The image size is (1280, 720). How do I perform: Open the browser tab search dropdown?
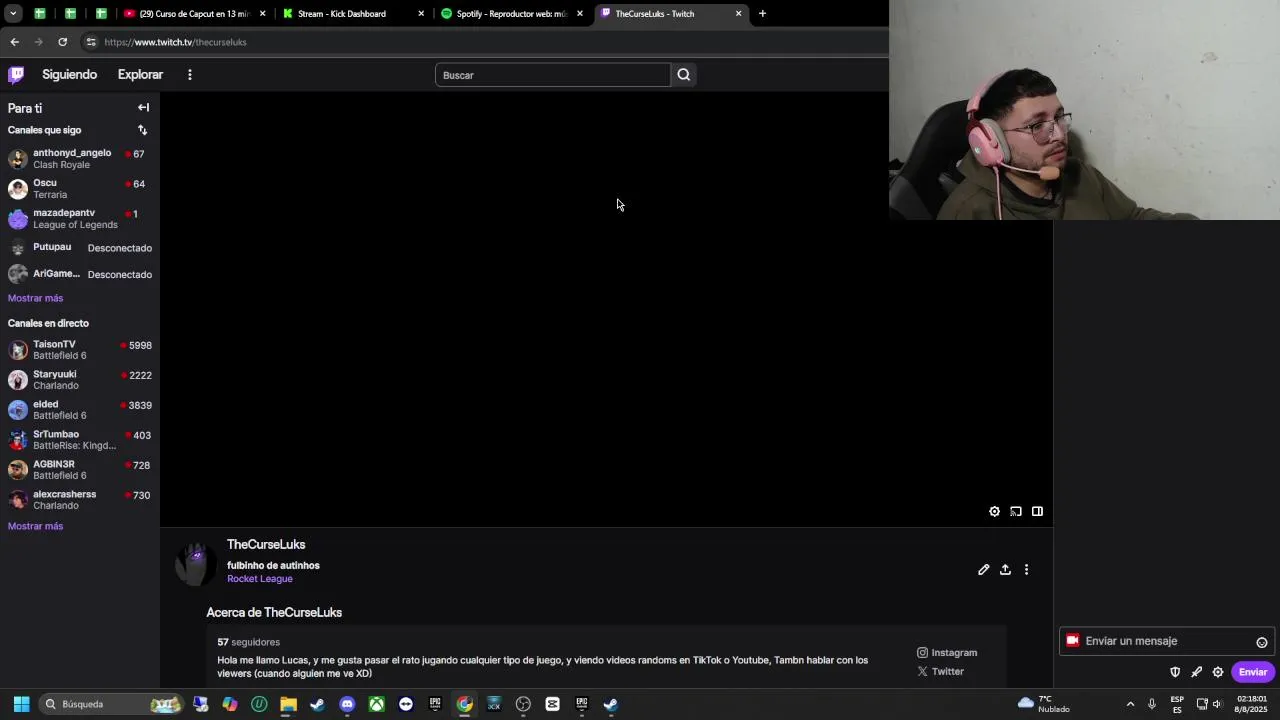click(x=13, y=14)
